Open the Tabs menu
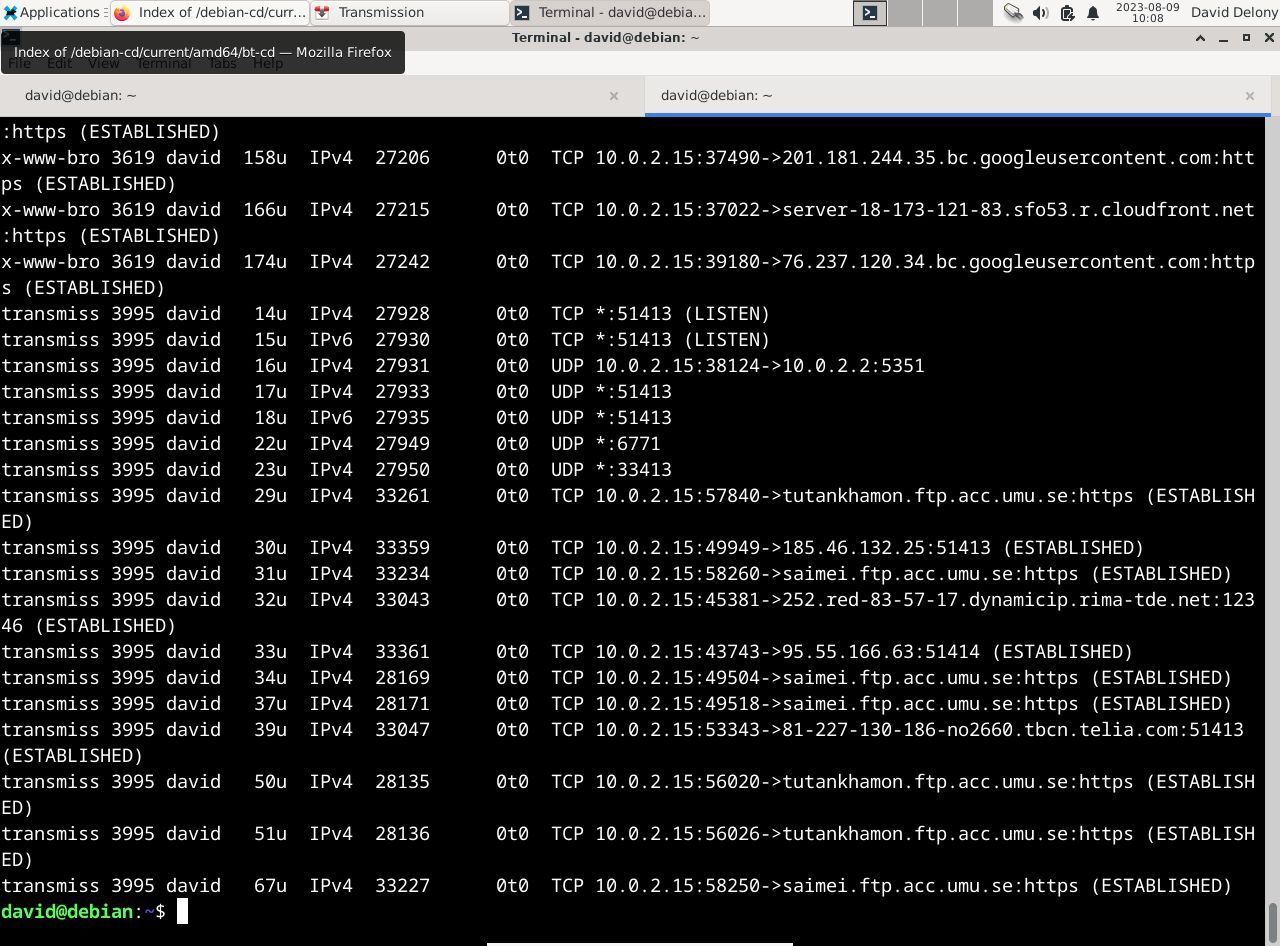The width and height of the screenshot is (1280, 946). [222, 63]
